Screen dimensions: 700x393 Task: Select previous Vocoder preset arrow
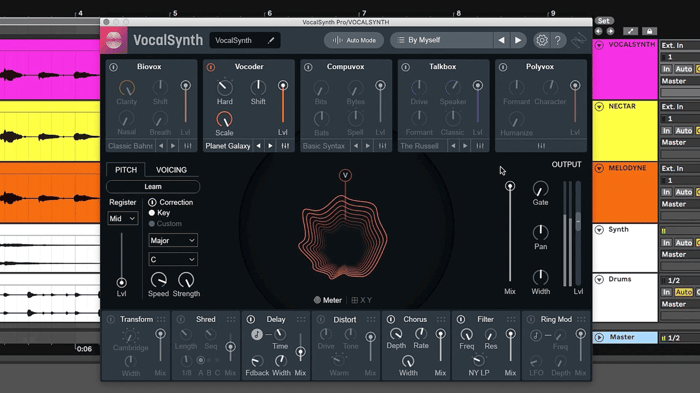[x=258, y=146]
